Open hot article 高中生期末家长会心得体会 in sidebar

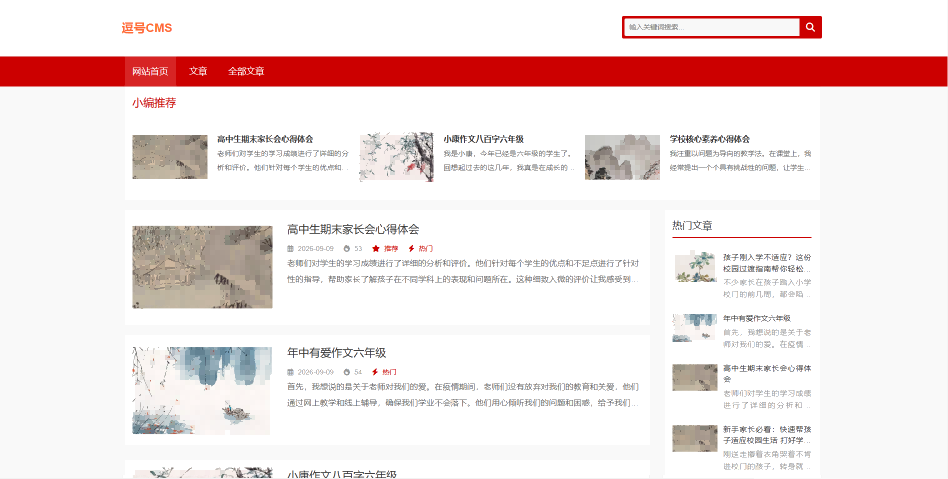coord(767,373)
